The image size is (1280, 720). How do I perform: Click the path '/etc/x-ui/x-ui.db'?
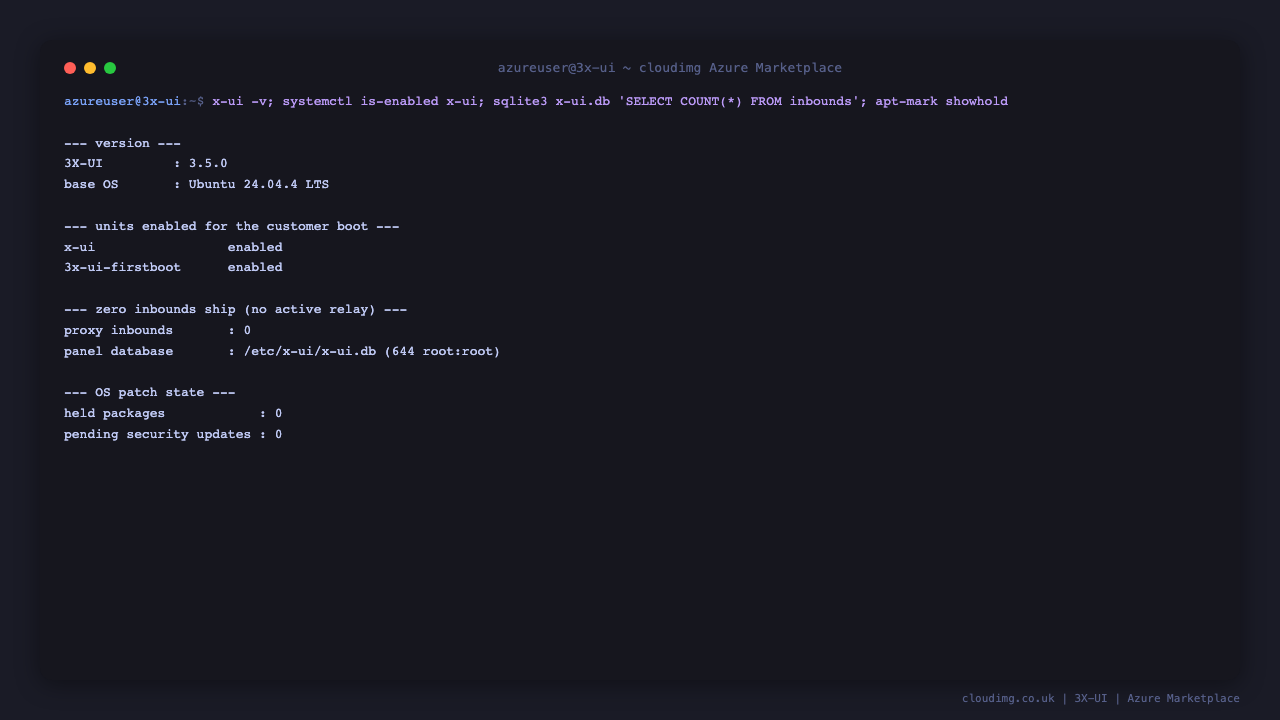click(310, 351)
